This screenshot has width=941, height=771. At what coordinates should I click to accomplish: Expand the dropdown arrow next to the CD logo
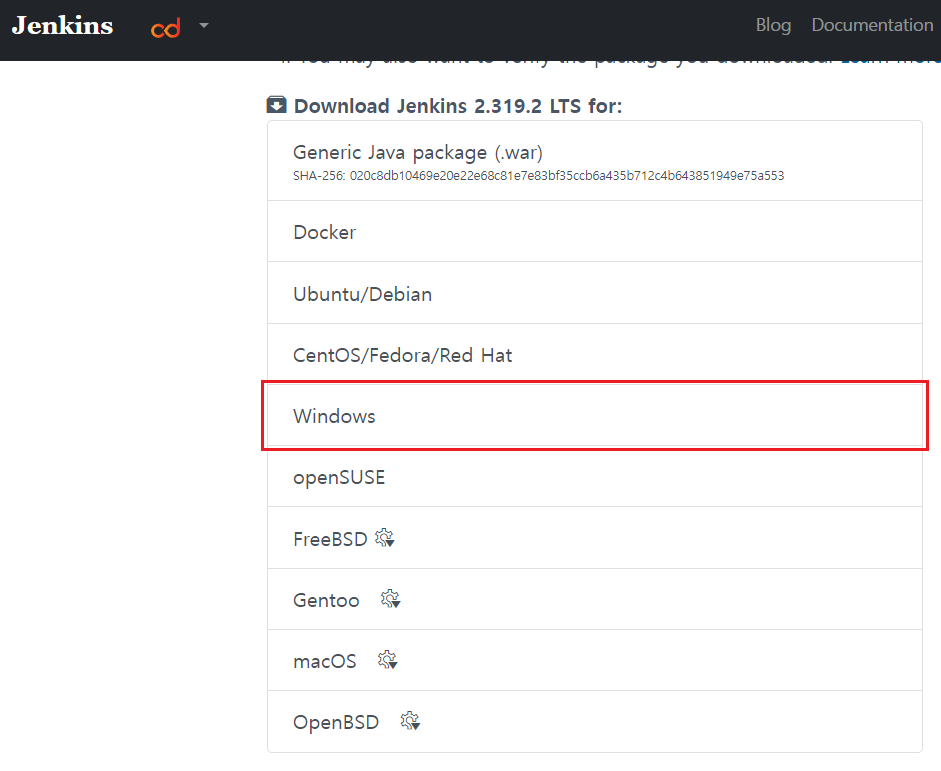tap(204, 25)
